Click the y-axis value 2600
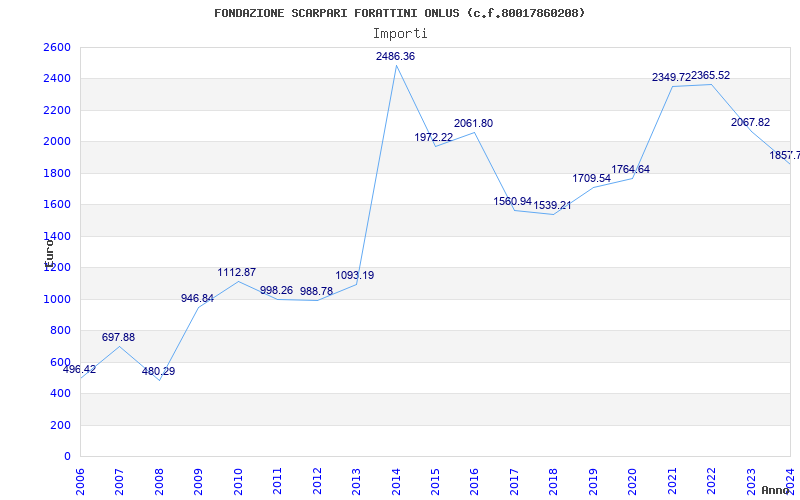Image resolution: width=800 pixels, height=500 pixels. coord(58,47)
